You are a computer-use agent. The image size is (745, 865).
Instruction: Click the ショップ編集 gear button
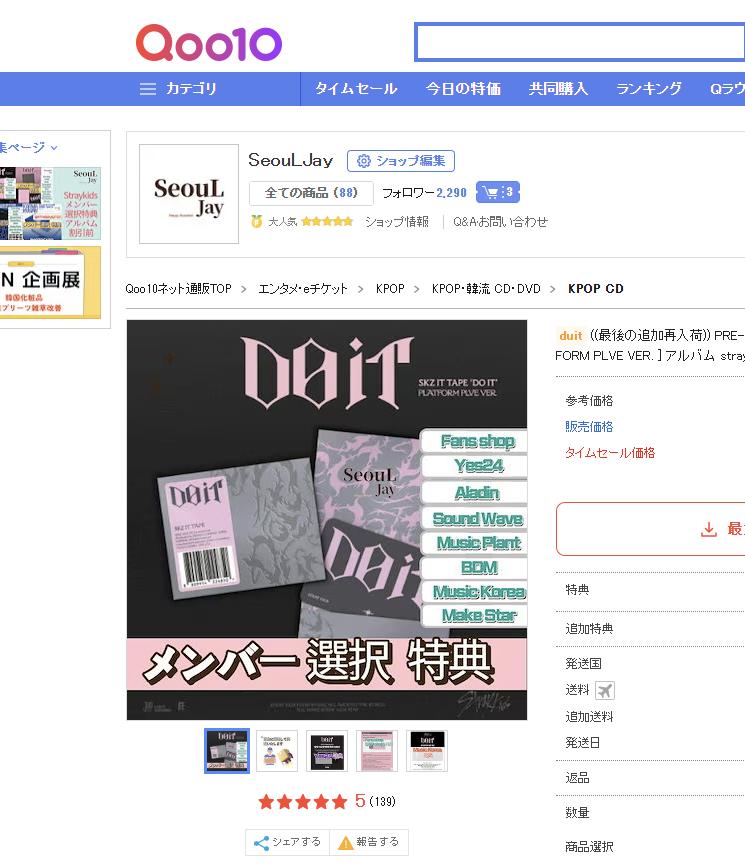click(401, 161)
